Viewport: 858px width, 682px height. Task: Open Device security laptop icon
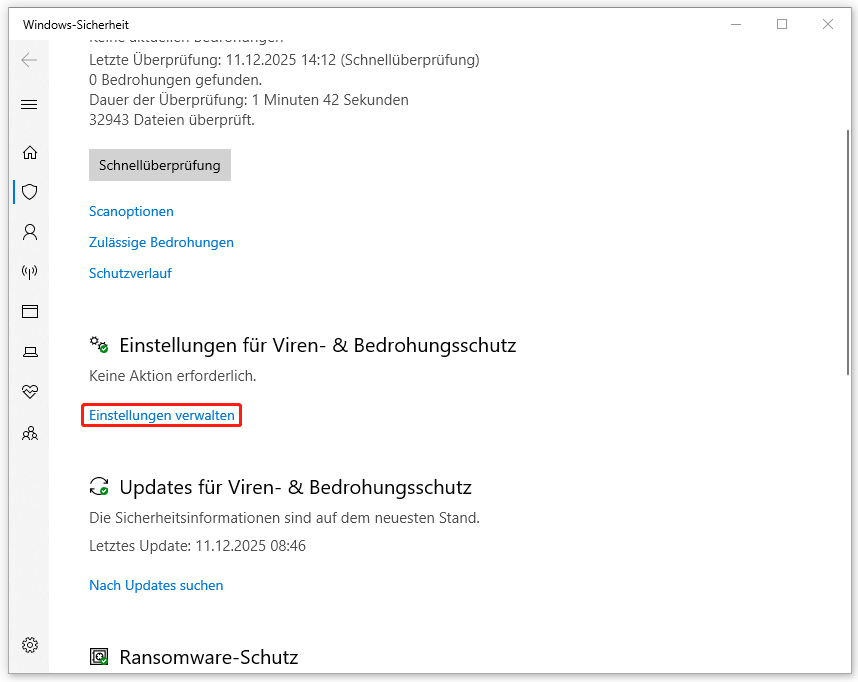[30, 352]
